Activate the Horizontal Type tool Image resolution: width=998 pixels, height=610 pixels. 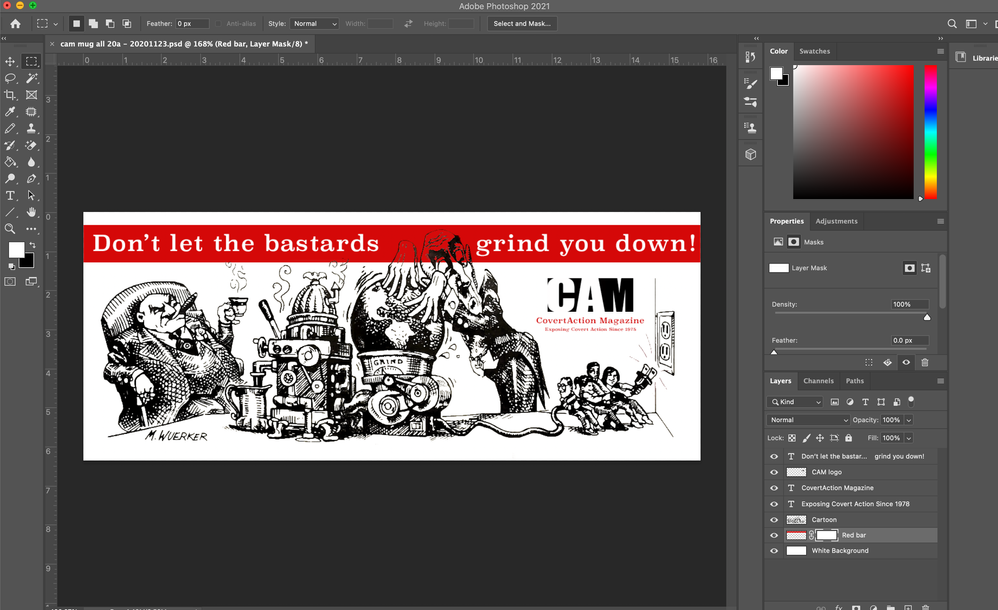point(10,196)
